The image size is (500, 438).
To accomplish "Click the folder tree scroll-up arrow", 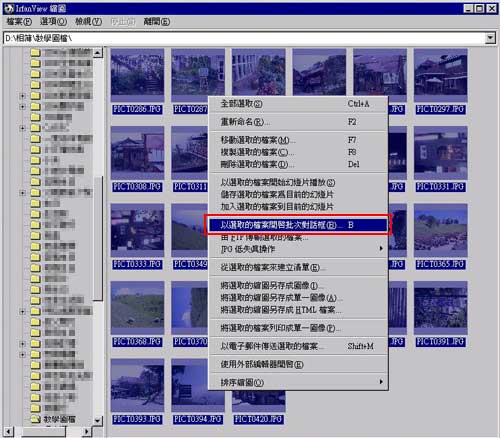I will pyautogui.click(x=98, y=53).
